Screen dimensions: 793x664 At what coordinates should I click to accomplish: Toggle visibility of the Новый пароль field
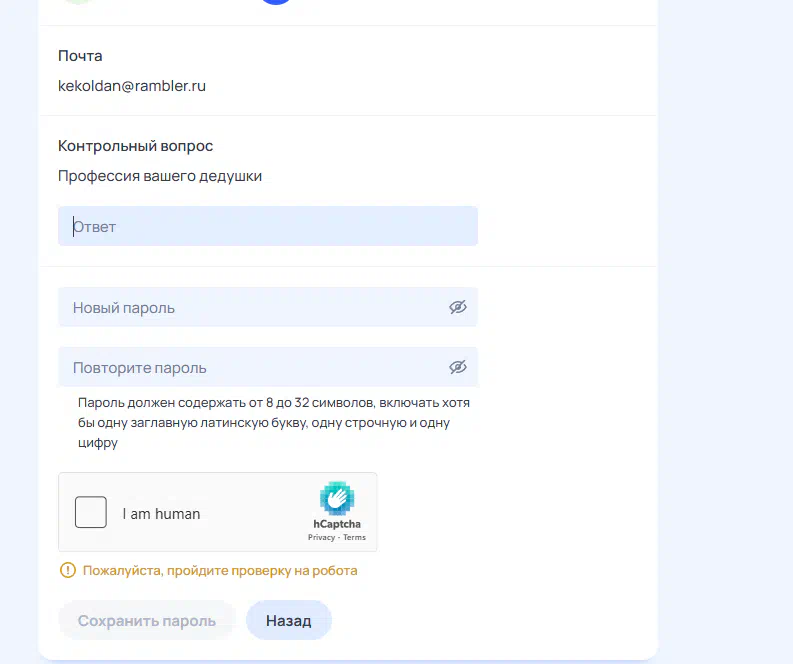click(x=458, y=307)
